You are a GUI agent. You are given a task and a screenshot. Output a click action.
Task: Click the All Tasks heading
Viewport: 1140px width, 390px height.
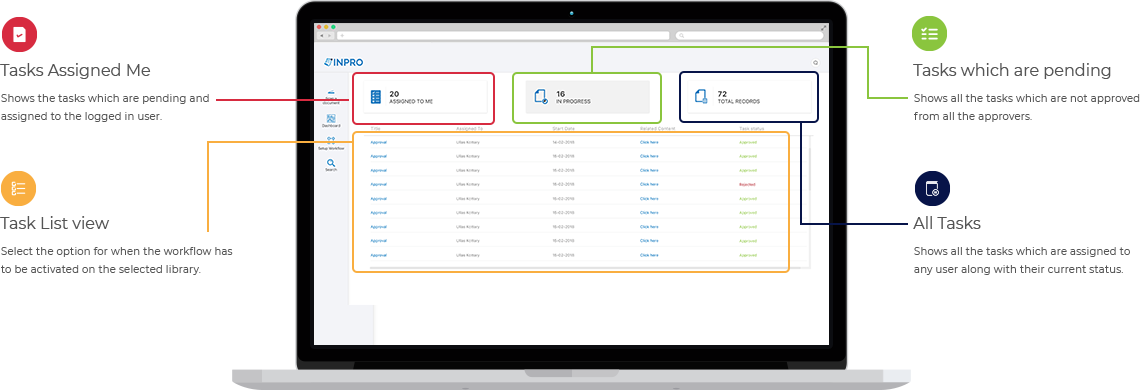[947, 223]
